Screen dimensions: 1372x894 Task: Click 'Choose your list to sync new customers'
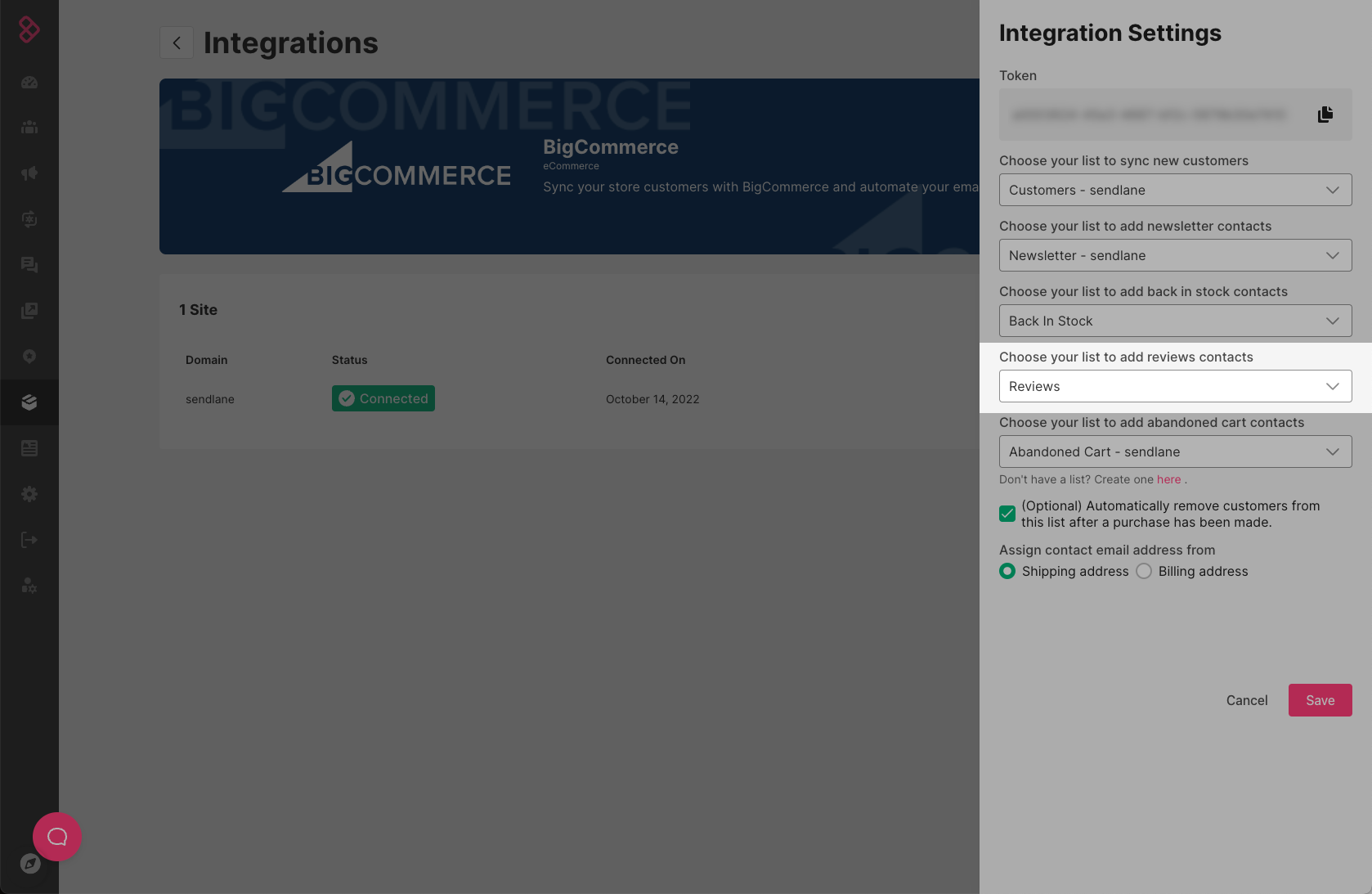coord(1123,160)
